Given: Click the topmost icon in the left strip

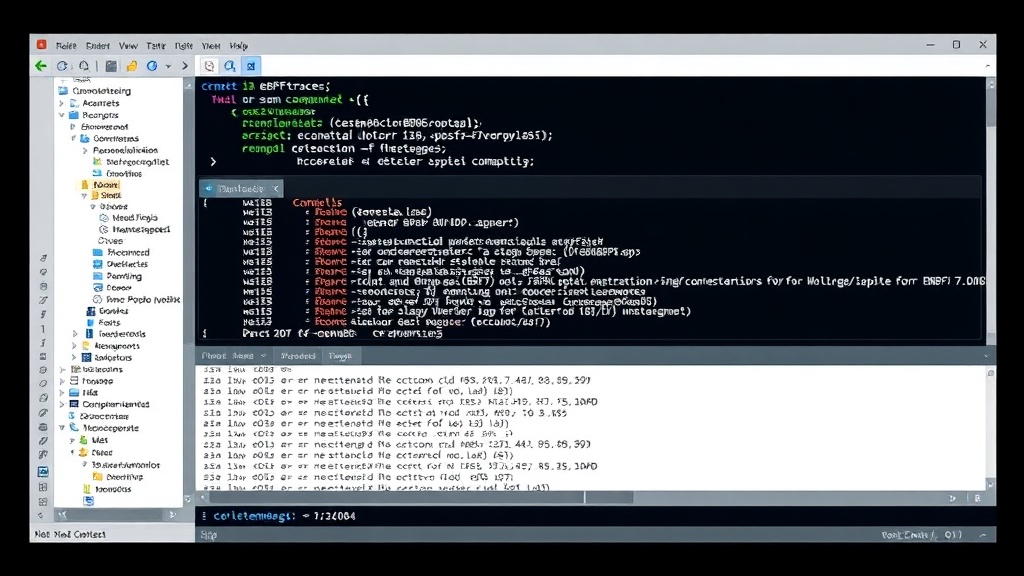Looking at the screenshot, I should [43, 258].
